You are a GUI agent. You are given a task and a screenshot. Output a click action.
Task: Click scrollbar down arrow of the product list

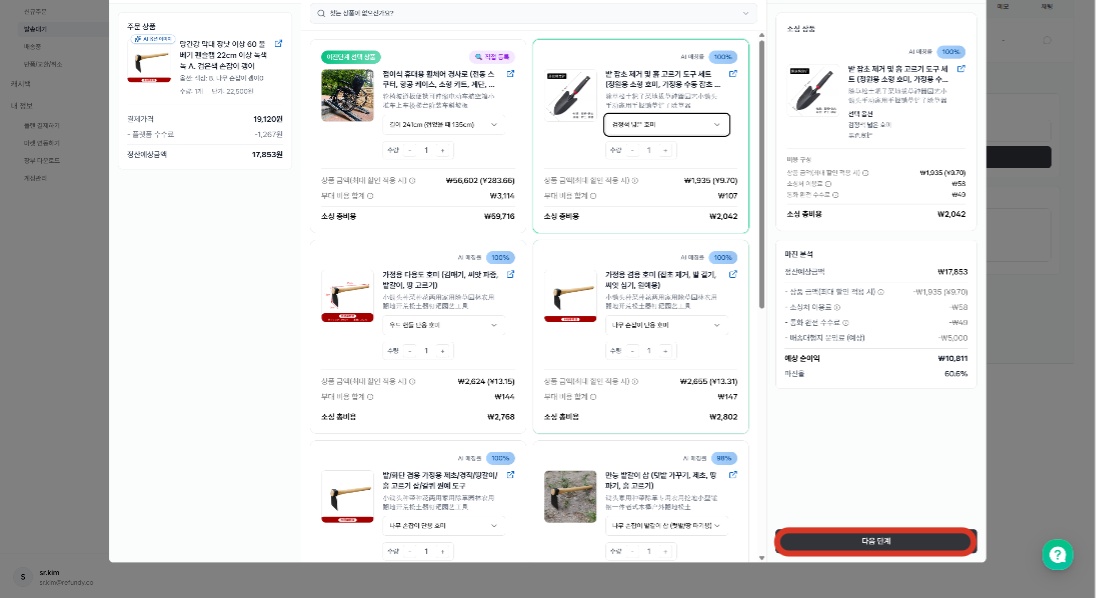(x=762, y=558)
